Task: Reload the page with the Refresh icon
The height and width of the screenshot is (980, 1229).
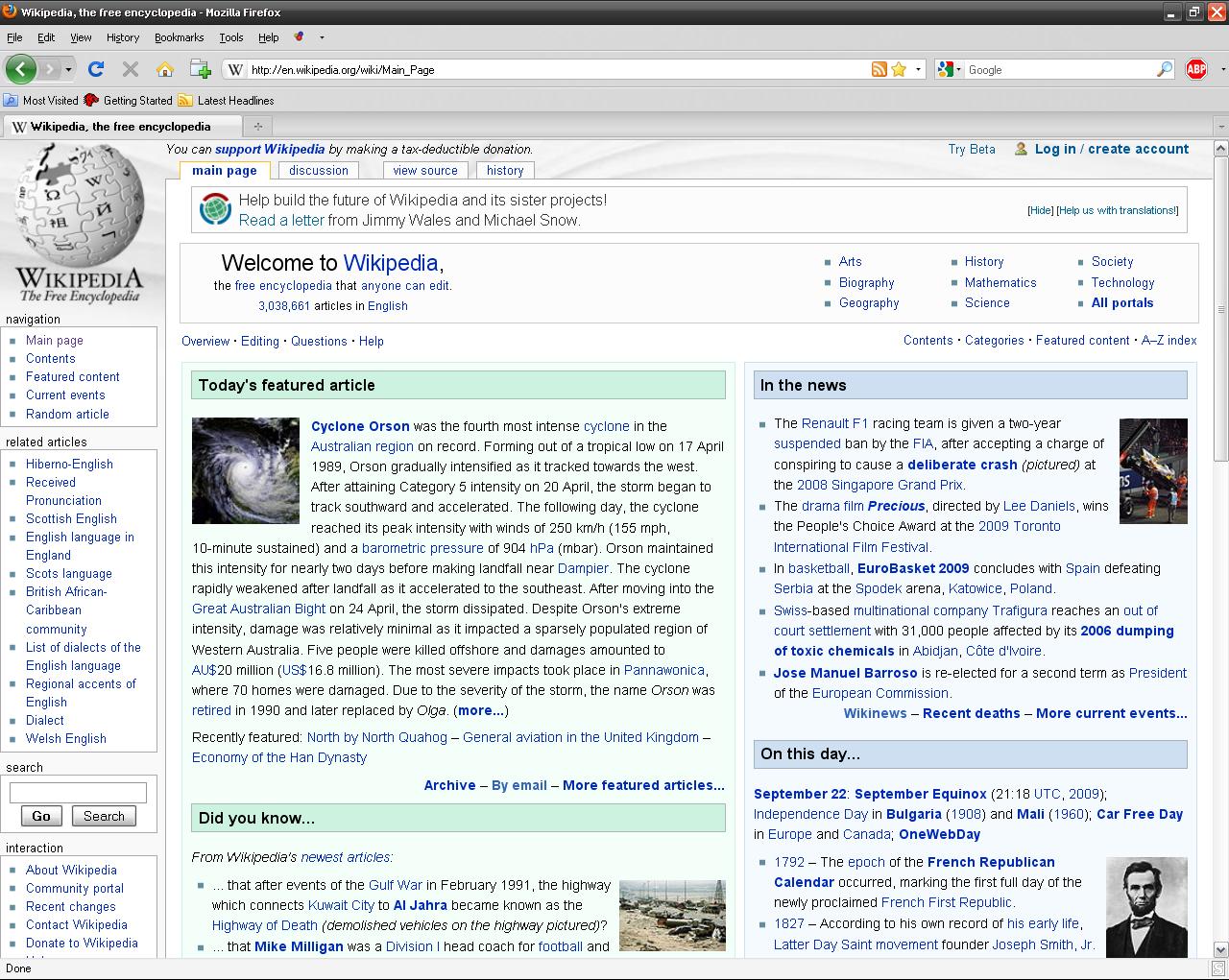Action: click(x=95, y=69)
